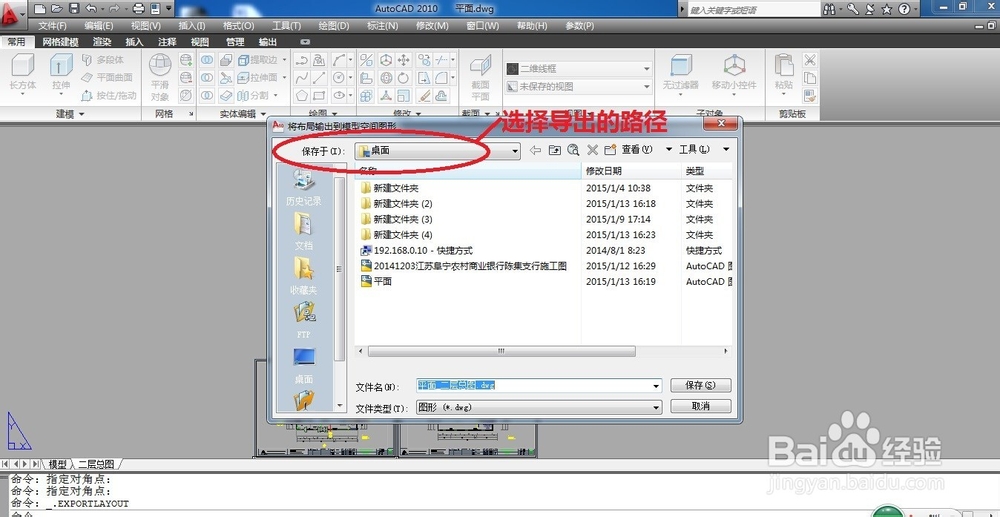1000x517 pixels.
Task: Select the 平面曲面 planar surface tool
Action: coord(107,77)
